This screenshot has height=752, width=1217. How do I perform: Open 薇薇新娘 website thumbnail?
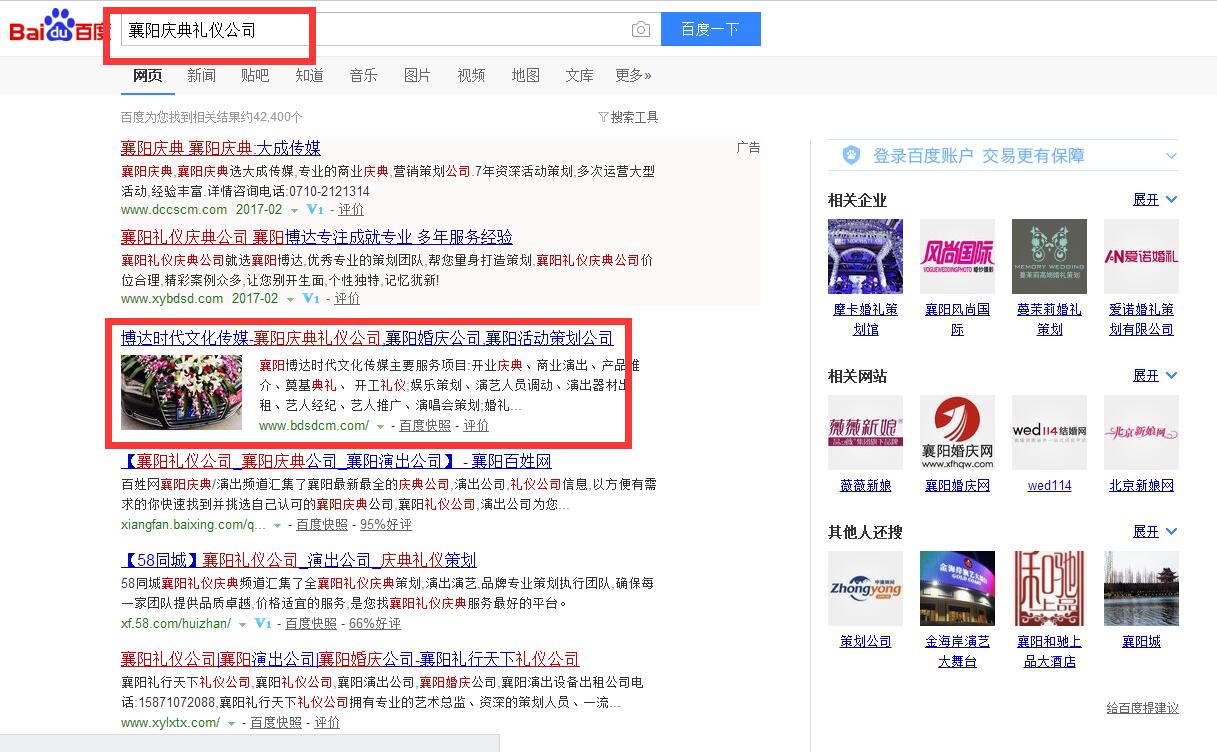pos(865,432)
